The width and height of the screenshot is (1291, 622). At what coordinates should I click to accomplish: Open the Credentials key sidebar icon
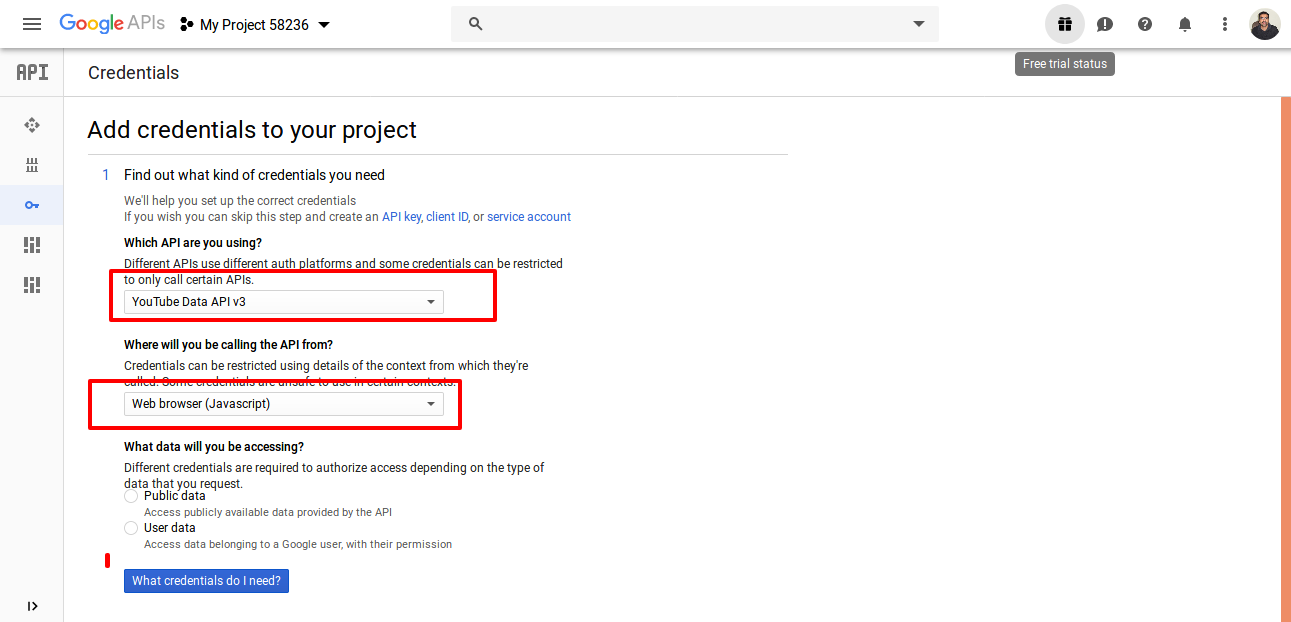click(x=32, y=205)
